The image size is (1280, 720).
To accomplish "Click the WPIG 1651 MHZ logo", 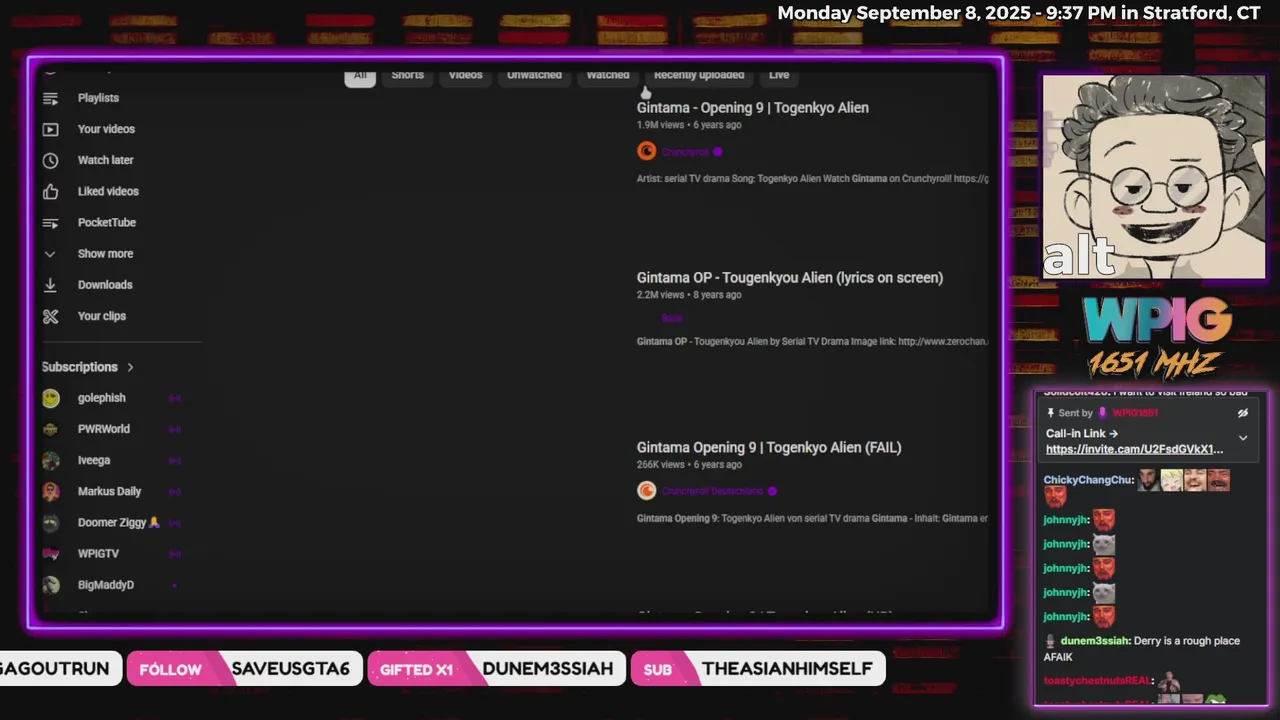I will coord(1156,337).
